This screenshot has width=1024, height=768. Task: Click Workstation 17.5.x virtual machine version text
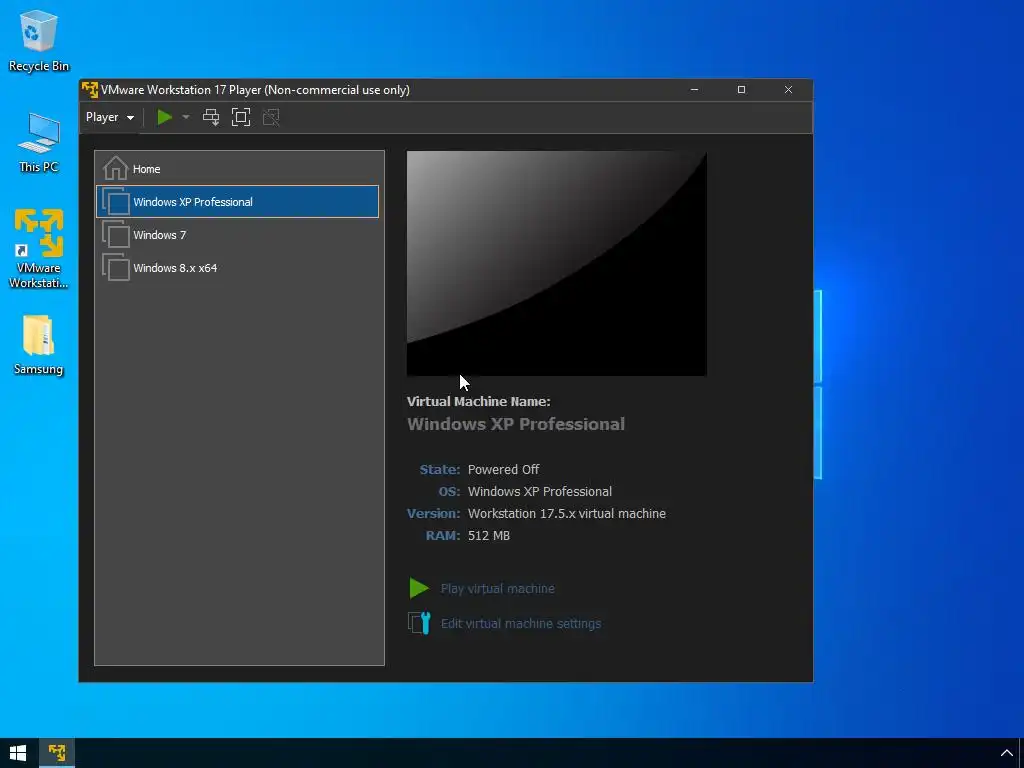tap(567, 513)
